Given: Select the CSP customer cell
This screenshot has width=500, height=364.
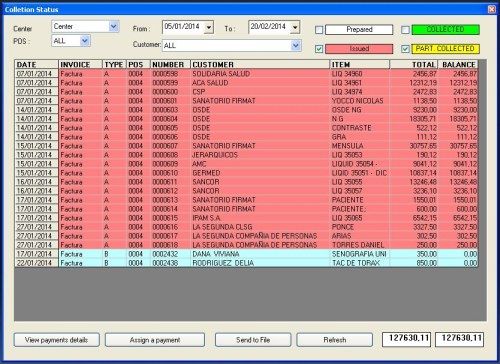Looking at the screenshot, I should [x=260, y=92].
